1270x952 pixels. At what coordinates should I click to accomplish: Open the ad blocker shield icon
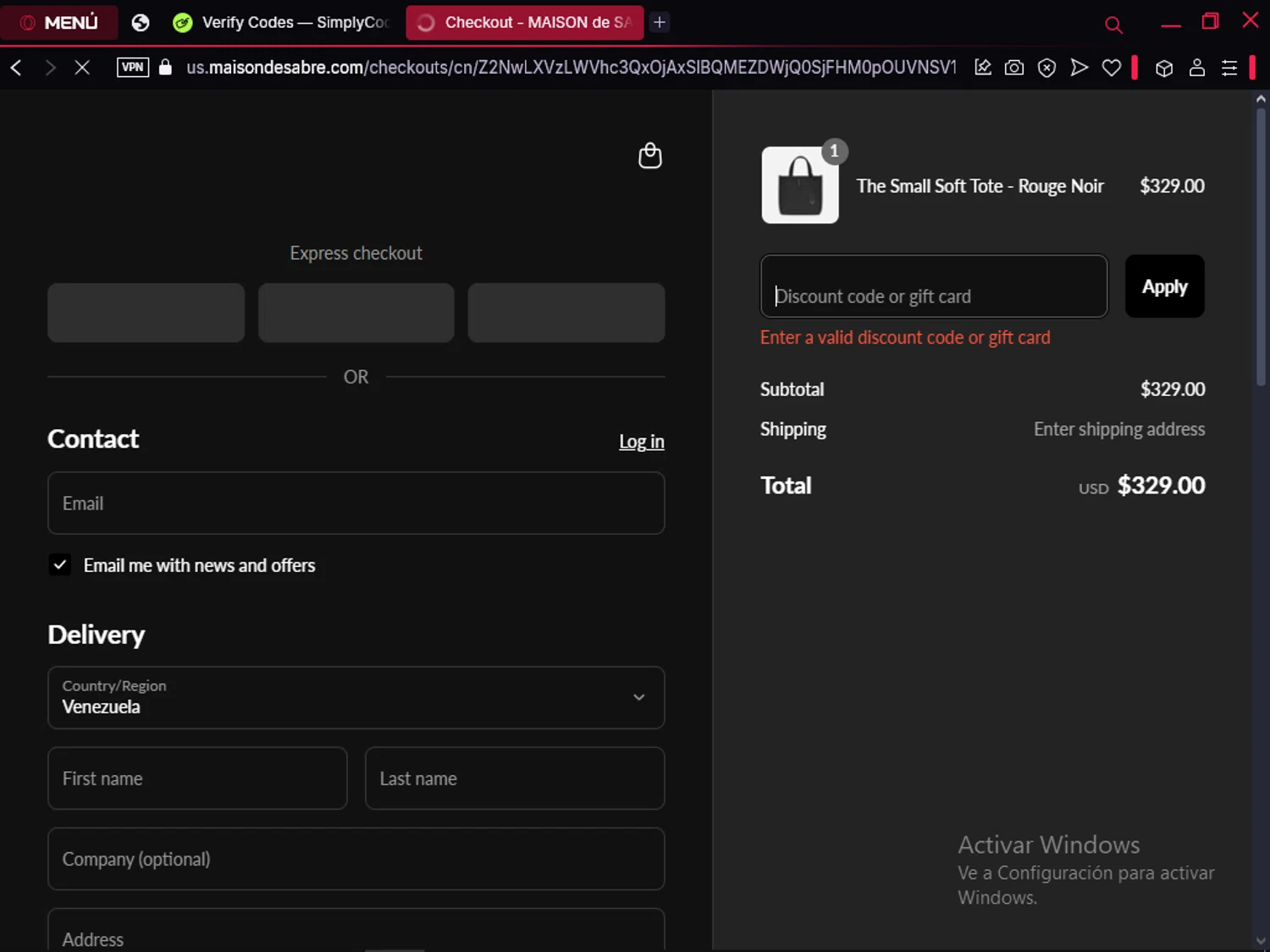coord(1046,68)
